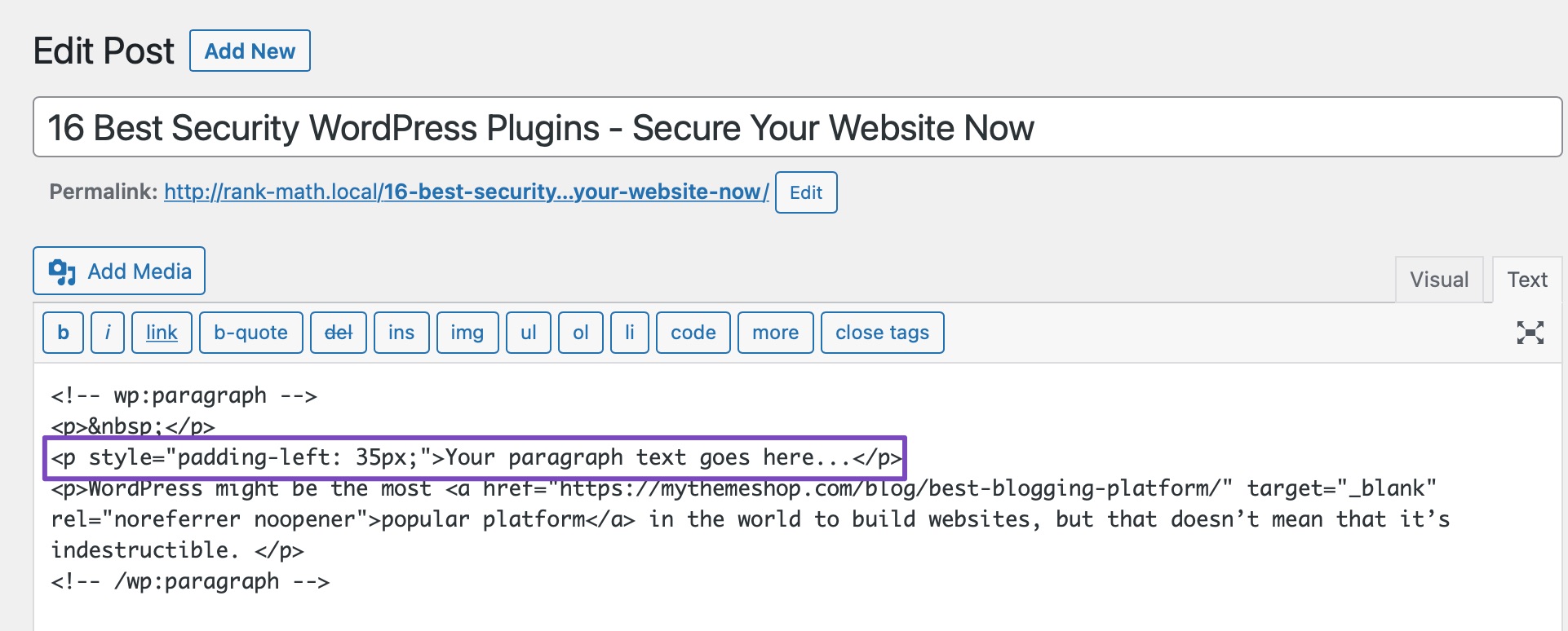Add ordered list ol tag
1568x631 pixels.
581,333
